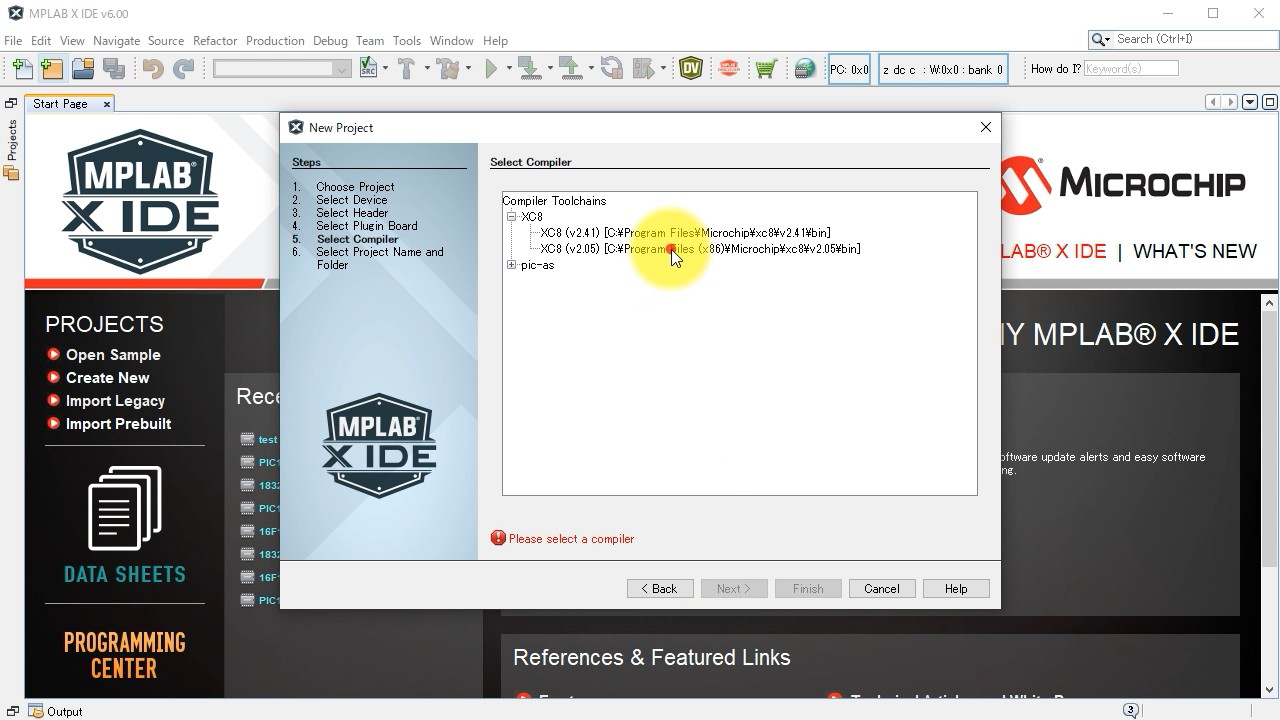The height and width of the screenshot is (720, 1280).
Task: Click the restore window group icon
Action: pos(11,103)
